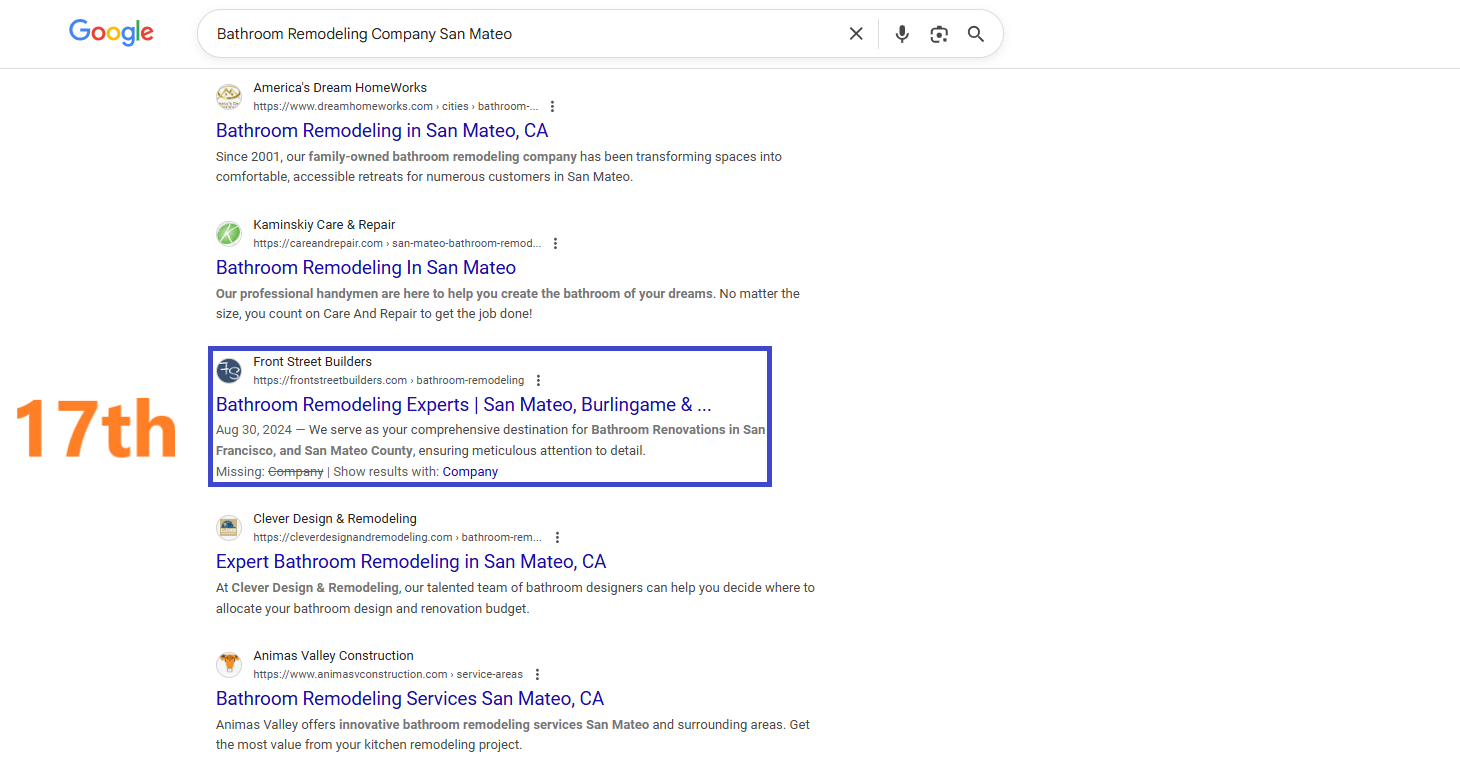
Task: Click 'Animas Valley Construction' site name
Action: tap(333, 656)
